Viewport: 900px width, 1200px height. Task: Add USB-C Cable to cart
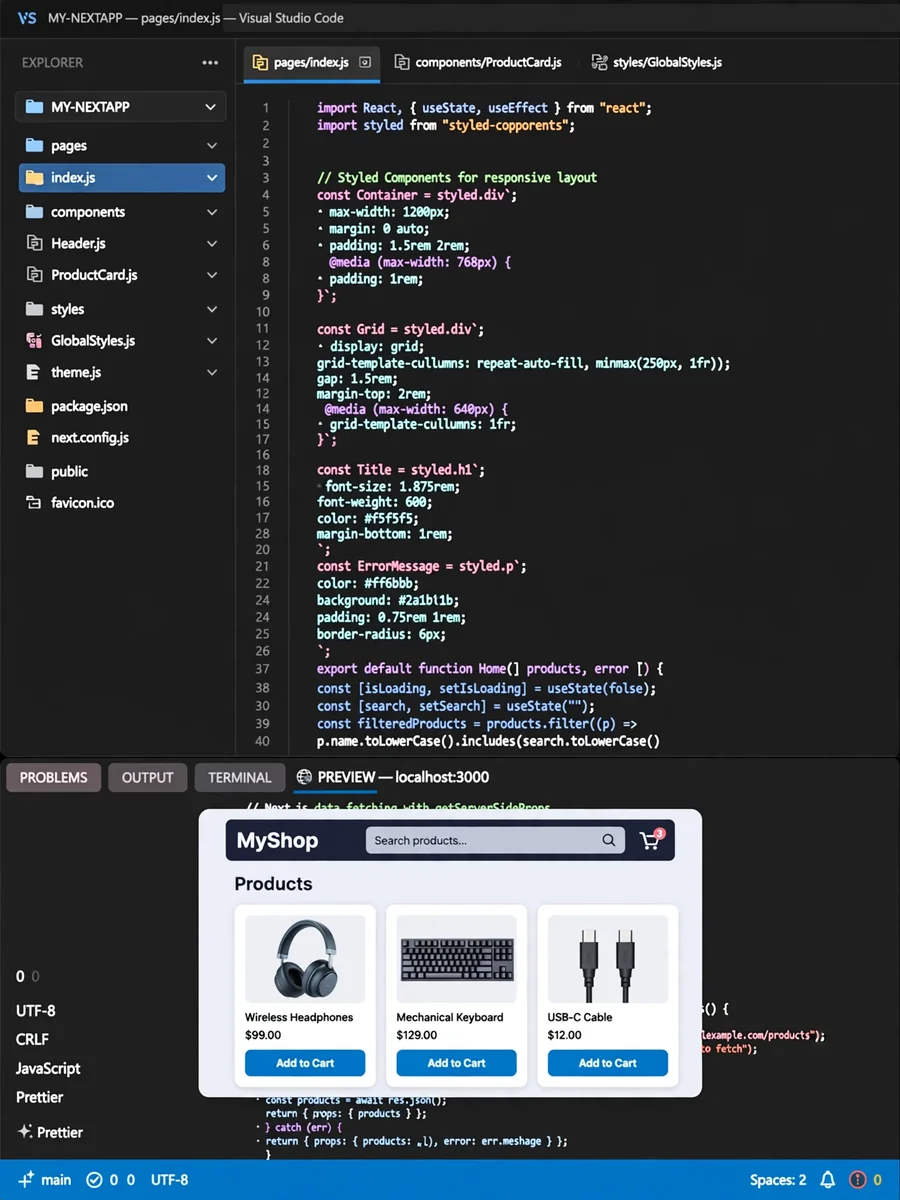pos(607,1063)
